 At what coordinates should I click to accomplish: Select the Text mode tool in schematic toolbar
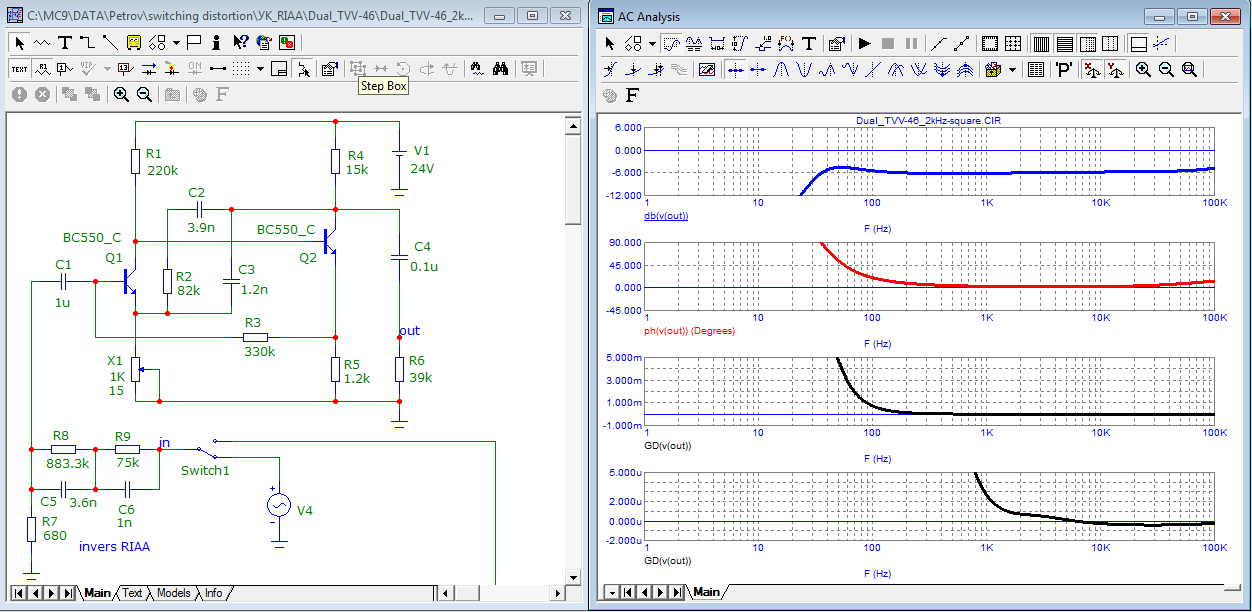64,42
